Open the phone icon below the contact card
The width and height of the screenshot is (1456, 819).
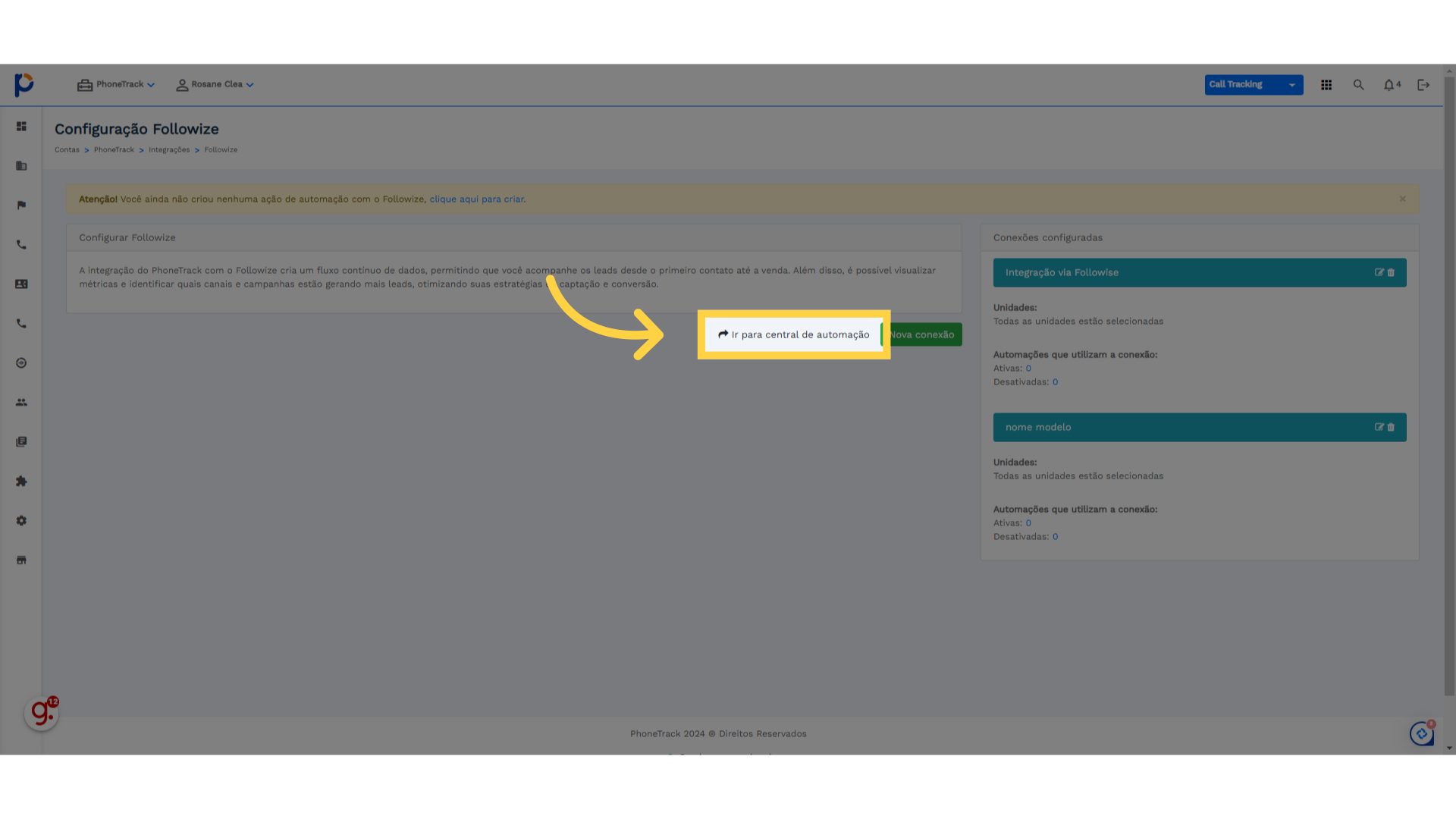click(21, 324)
